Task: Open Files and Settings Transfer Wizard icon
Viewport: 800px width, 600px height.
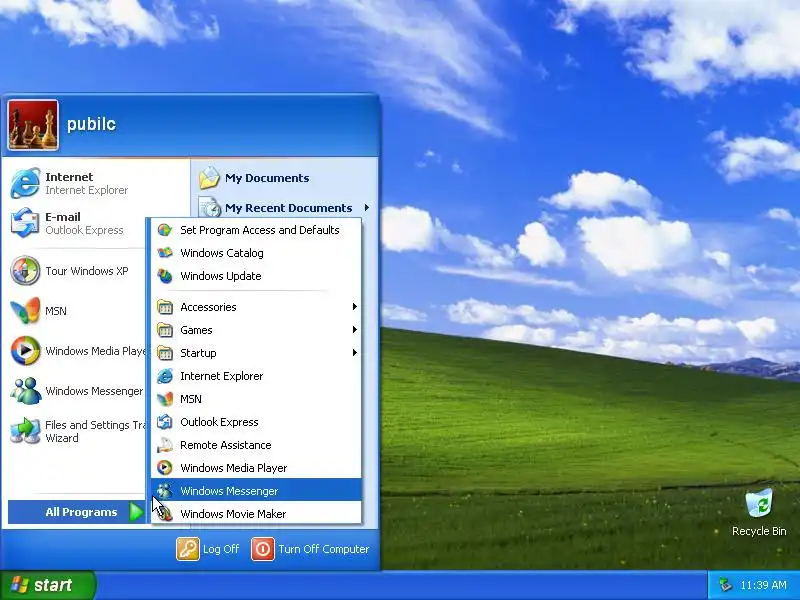Action: [25, 431]
